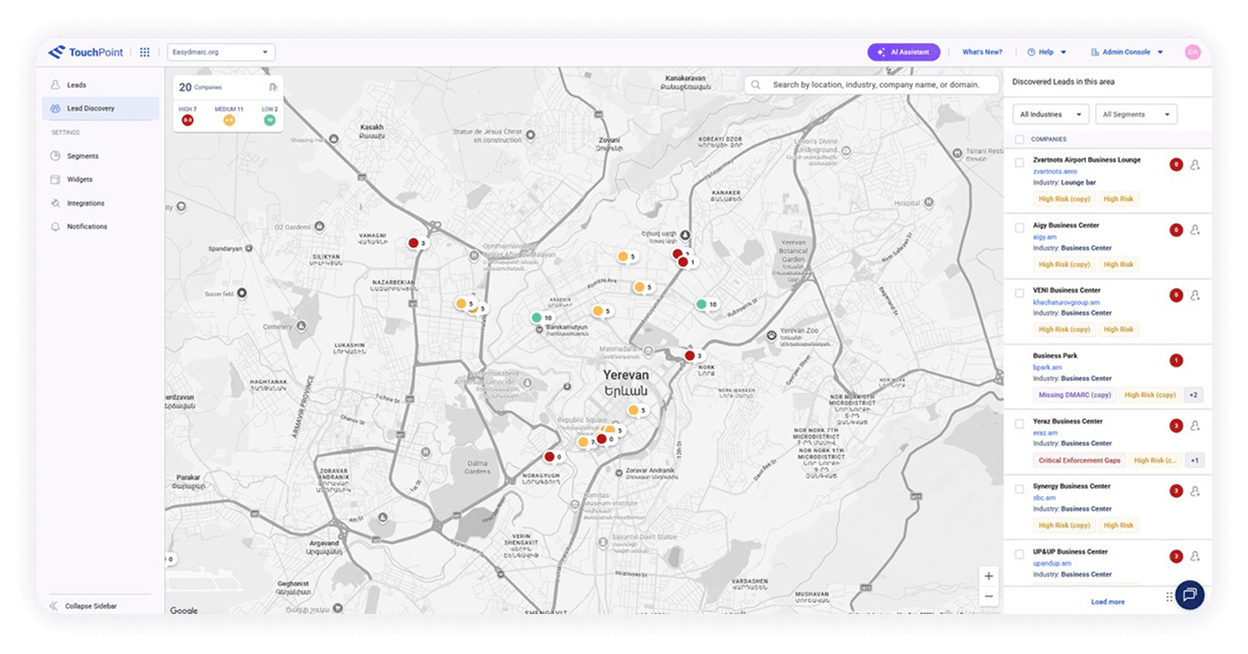The height and width of the screenshot is (654, 1248).
Task: Click the drag-dots handle beside chat widget
Action: point(1169,597)
